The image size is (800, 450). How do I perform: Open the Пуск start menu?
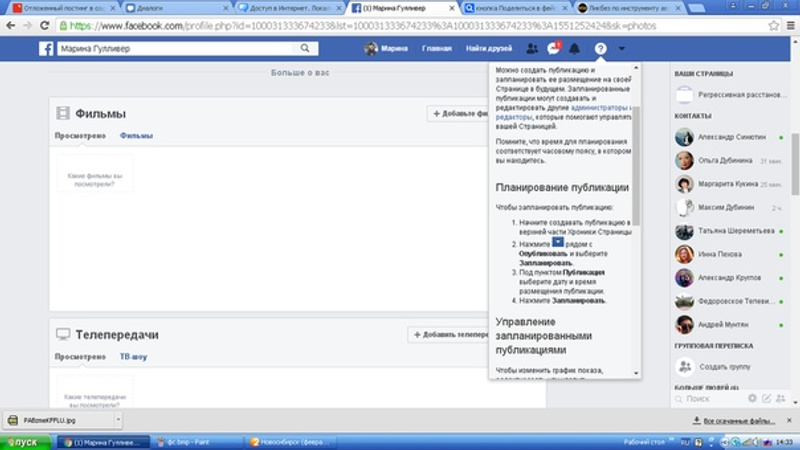(24, 442)
